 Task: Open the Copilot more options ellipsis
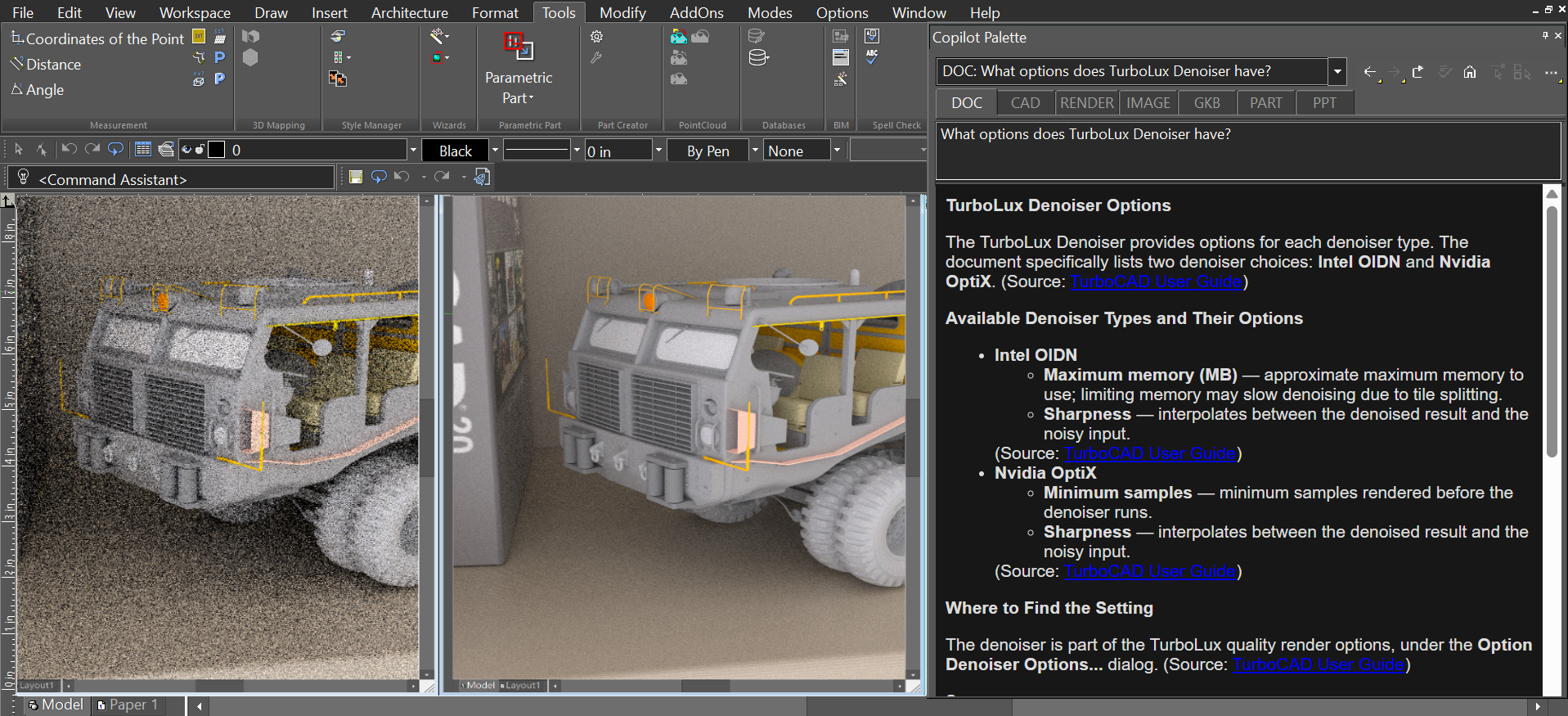pyautogui.click(x=1550, y=72)
